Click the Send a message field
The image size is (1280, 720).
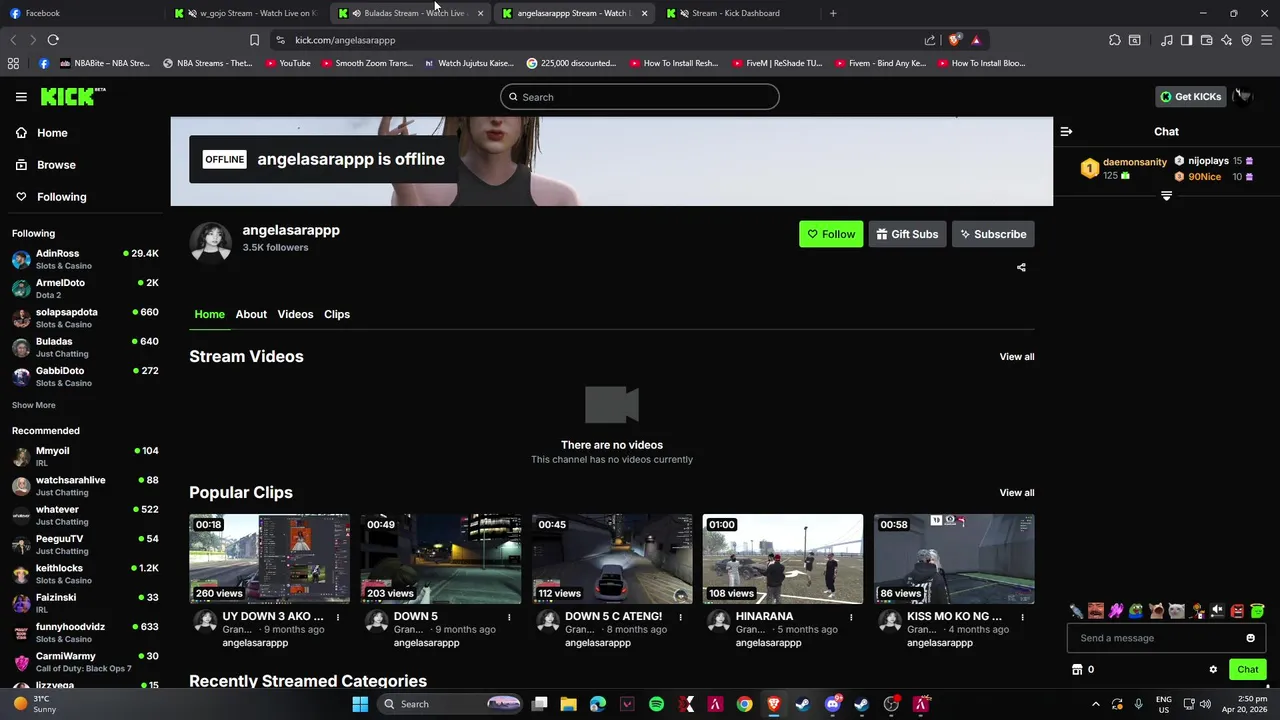(1166, 638)
